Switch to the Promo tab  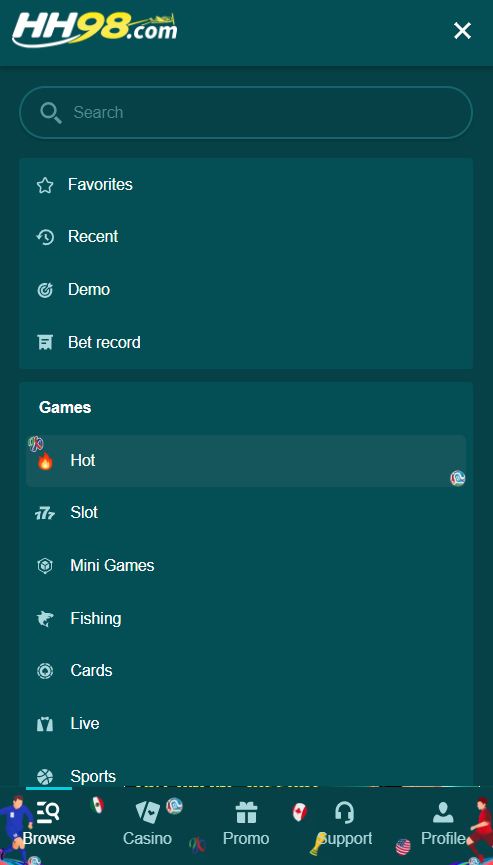click(246, 824)
